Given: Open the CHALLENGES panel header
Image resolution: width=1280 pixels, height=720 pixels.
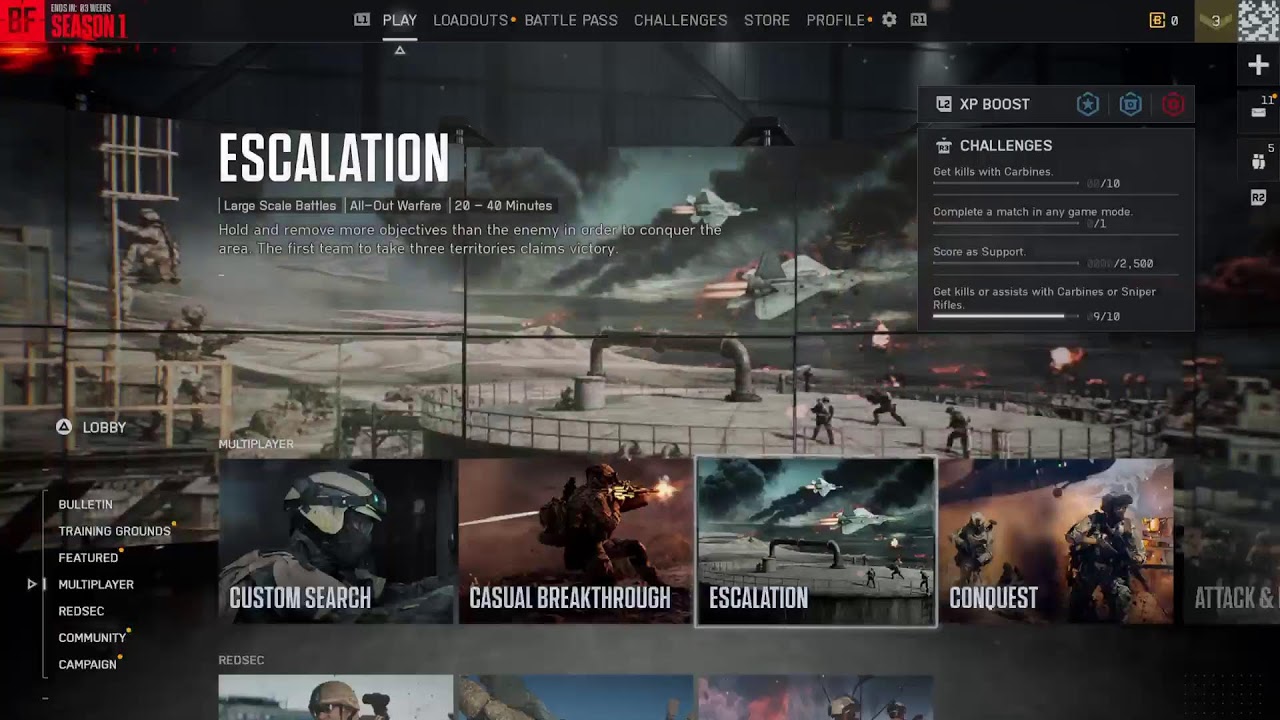Looking at the screenshot, I should tap(1006, 146).
